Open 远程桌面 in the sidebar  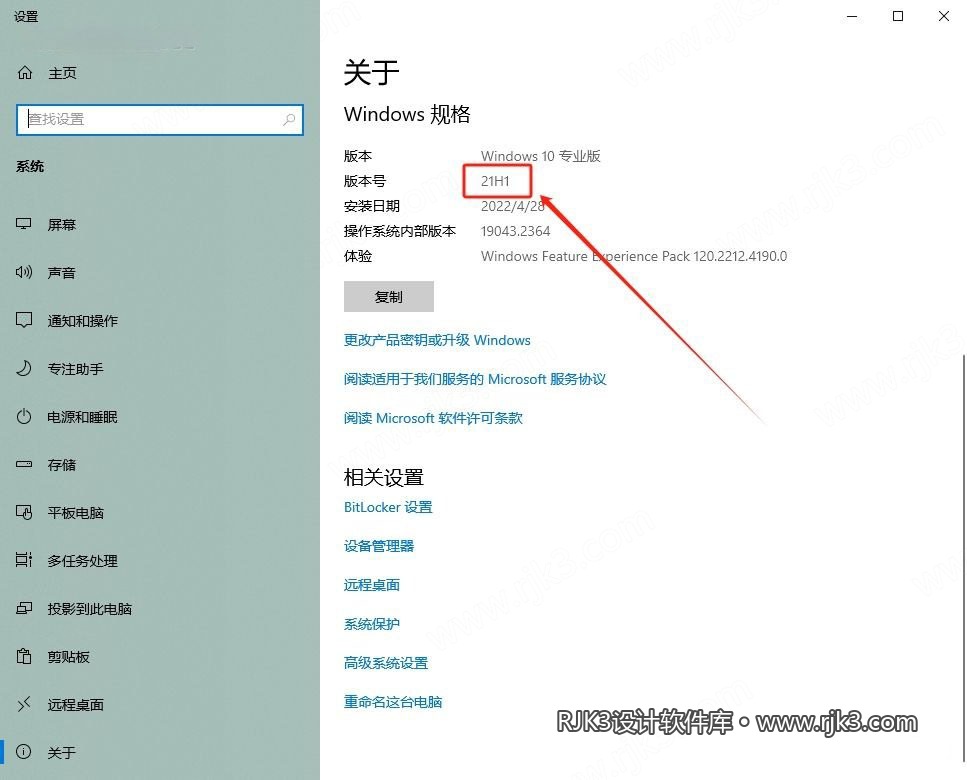tap(75, 705)
